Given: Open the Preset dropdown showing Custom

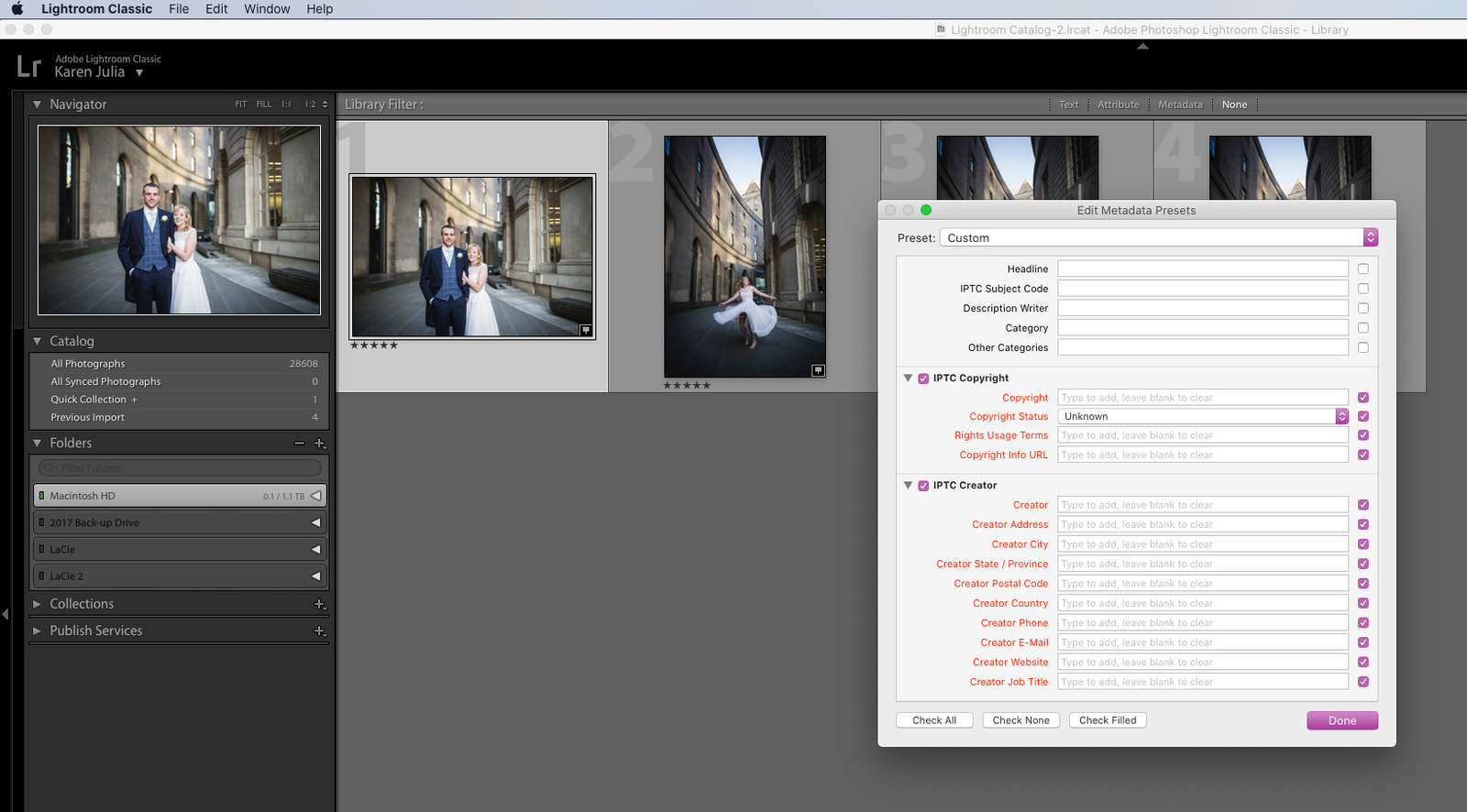Looking at the screenshot, I should pyautogui.click(x=1159, y=237).
